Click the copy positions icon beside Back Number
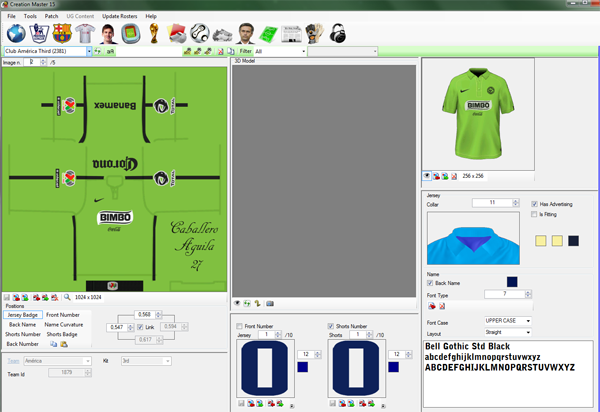The image size is (600, 412). point(54,344)
